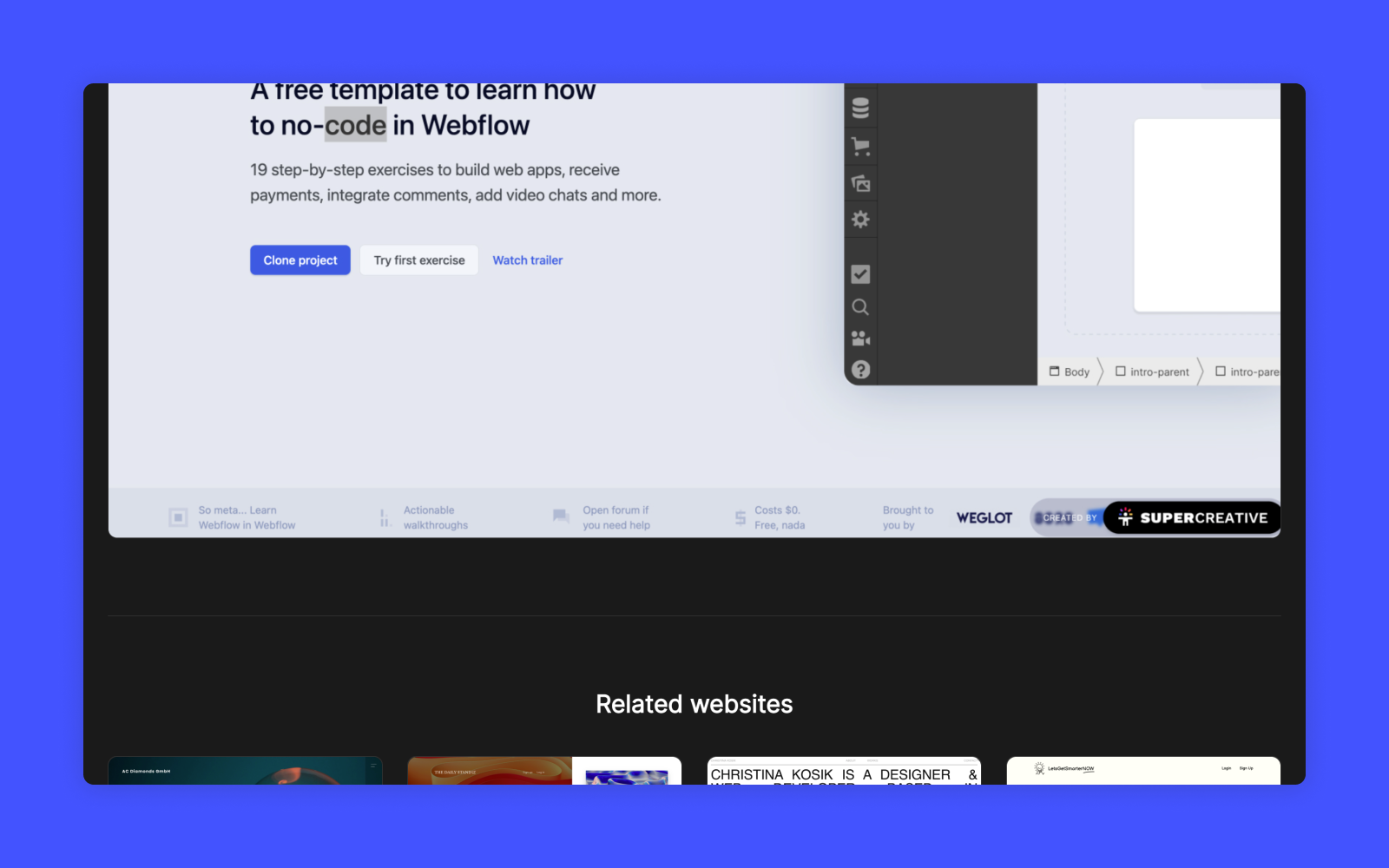Select Body in the element breadcrumb
1389x868 pixels.
coord(1070,372)
